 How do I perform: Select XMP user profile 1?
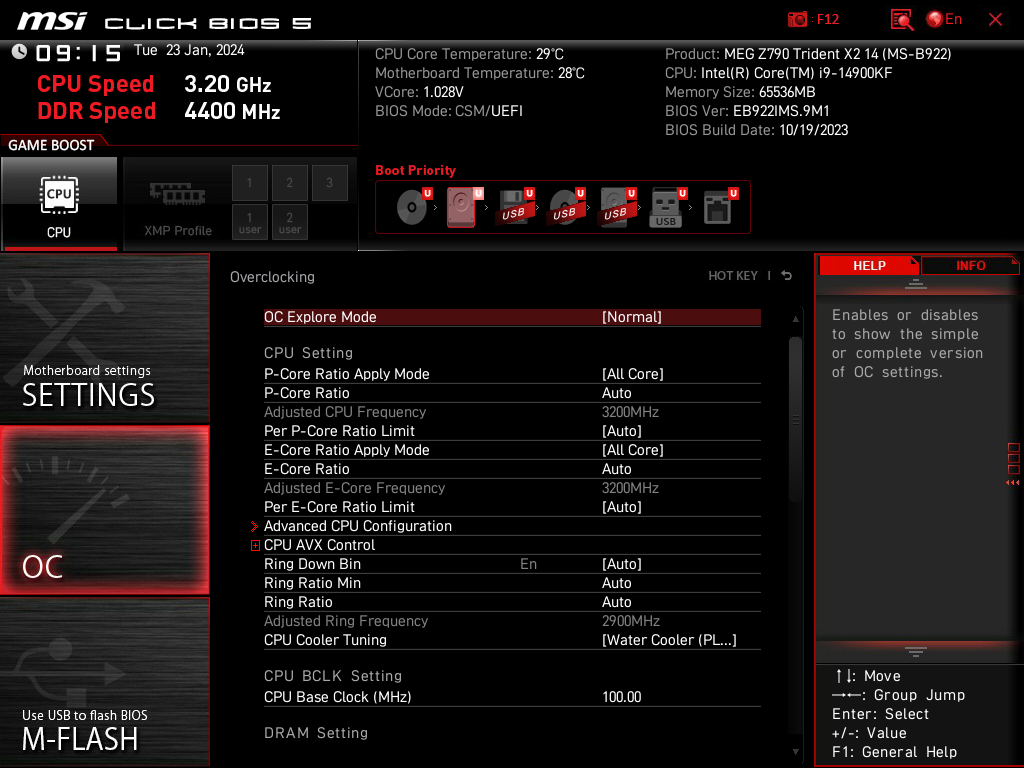tap(249, 222)
